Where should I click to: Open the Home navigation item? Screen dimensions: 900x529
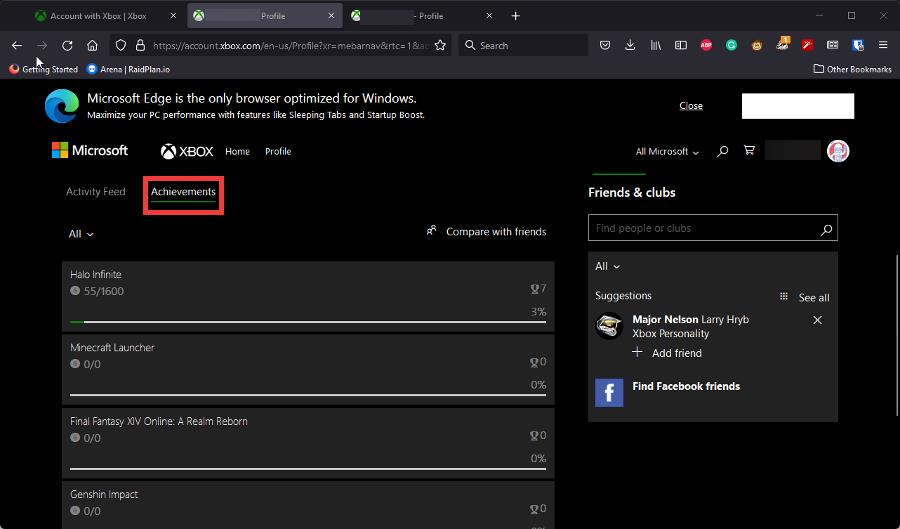237,151
